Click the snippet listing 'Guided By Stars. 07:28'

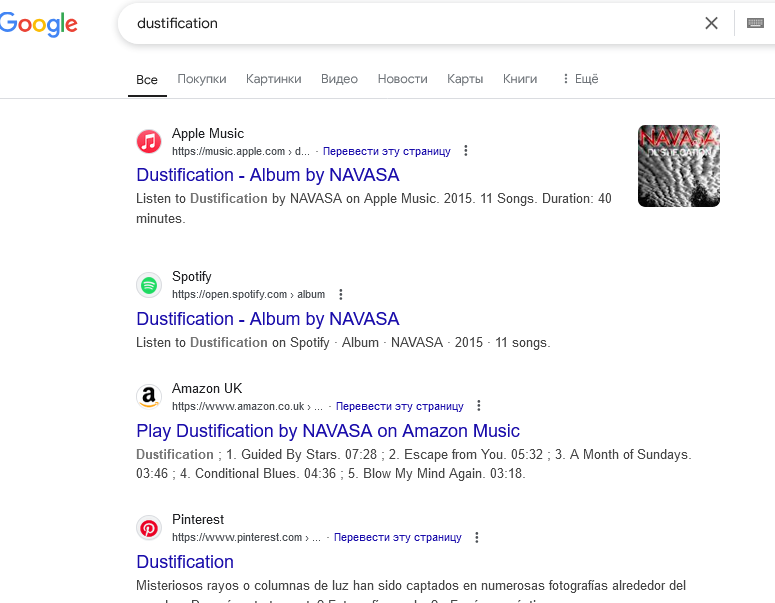(x=414, y=464)
